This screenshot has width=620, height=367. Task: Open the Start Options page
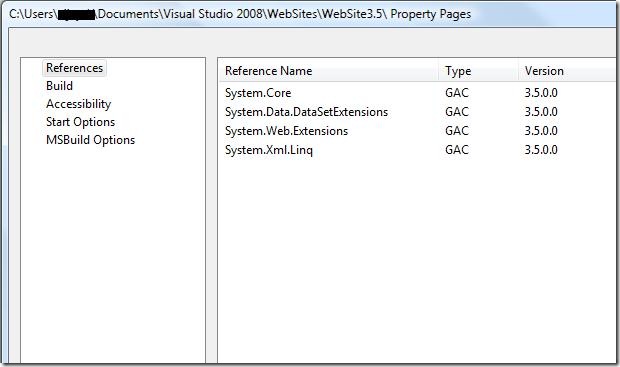coord(80,122)
